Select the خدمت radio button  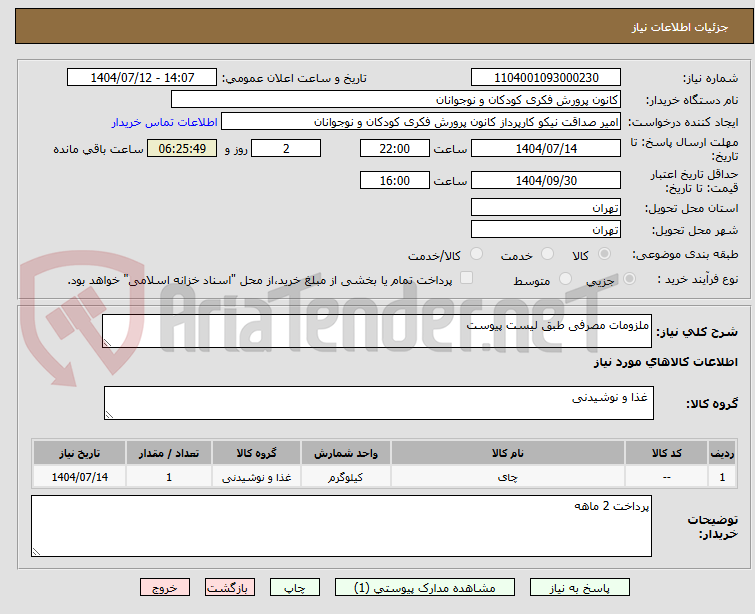point(547,254)
